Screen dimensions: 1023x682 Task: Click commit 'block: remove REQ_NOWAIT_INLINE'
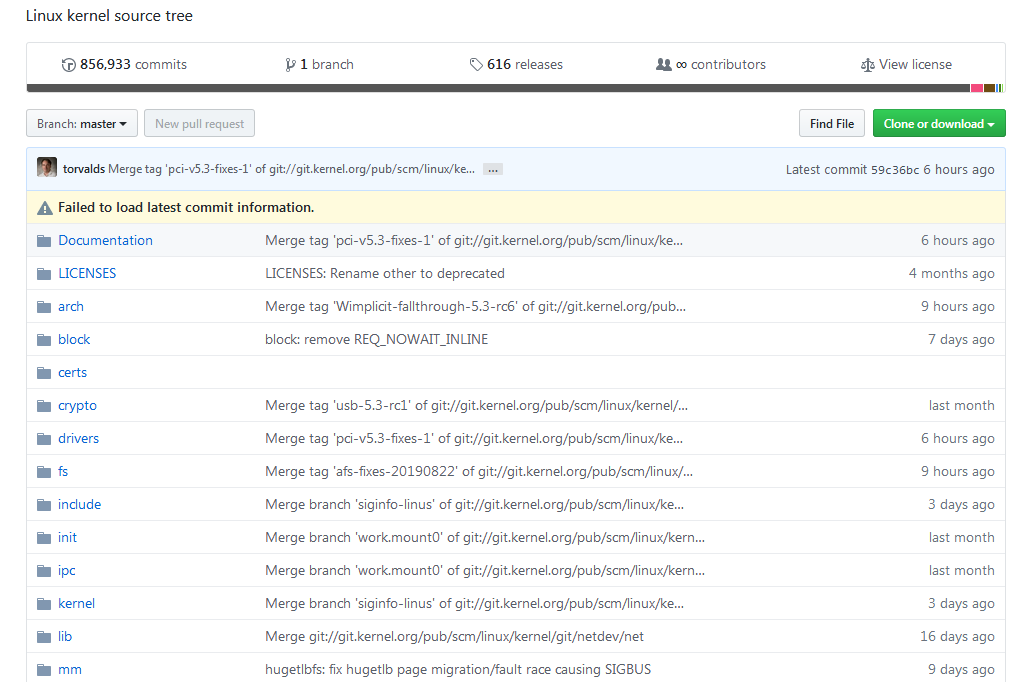376,339
